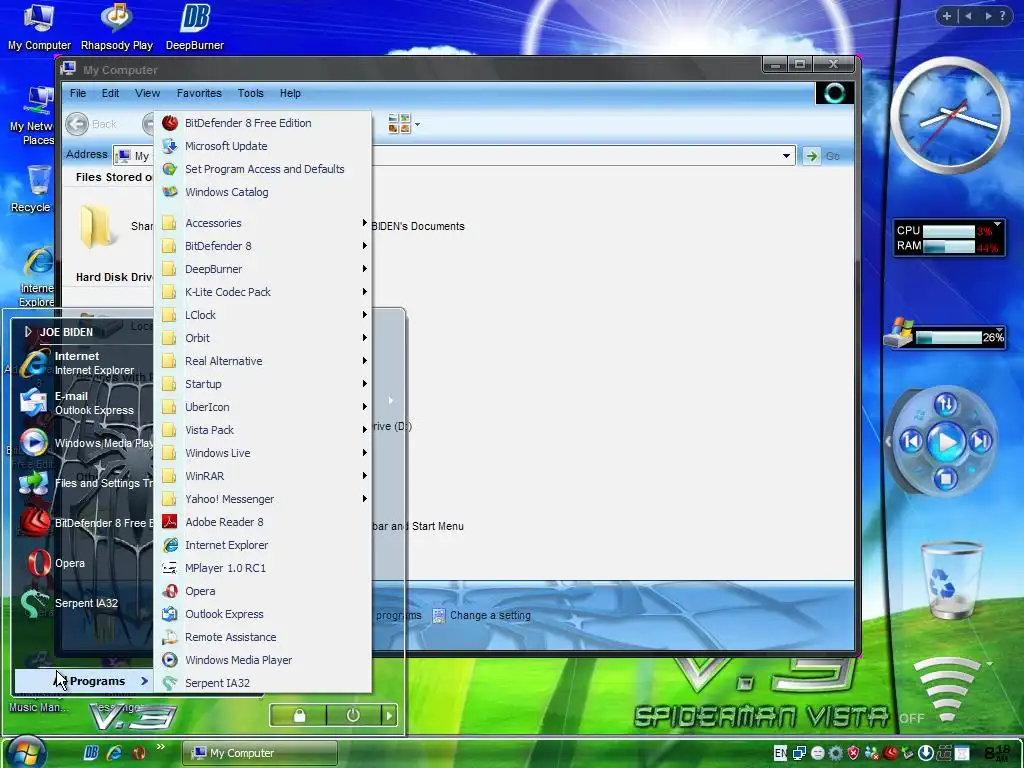This screenshot has height=768, width=1024.
Task: Expand the Accessories folder
Action: 263,223
